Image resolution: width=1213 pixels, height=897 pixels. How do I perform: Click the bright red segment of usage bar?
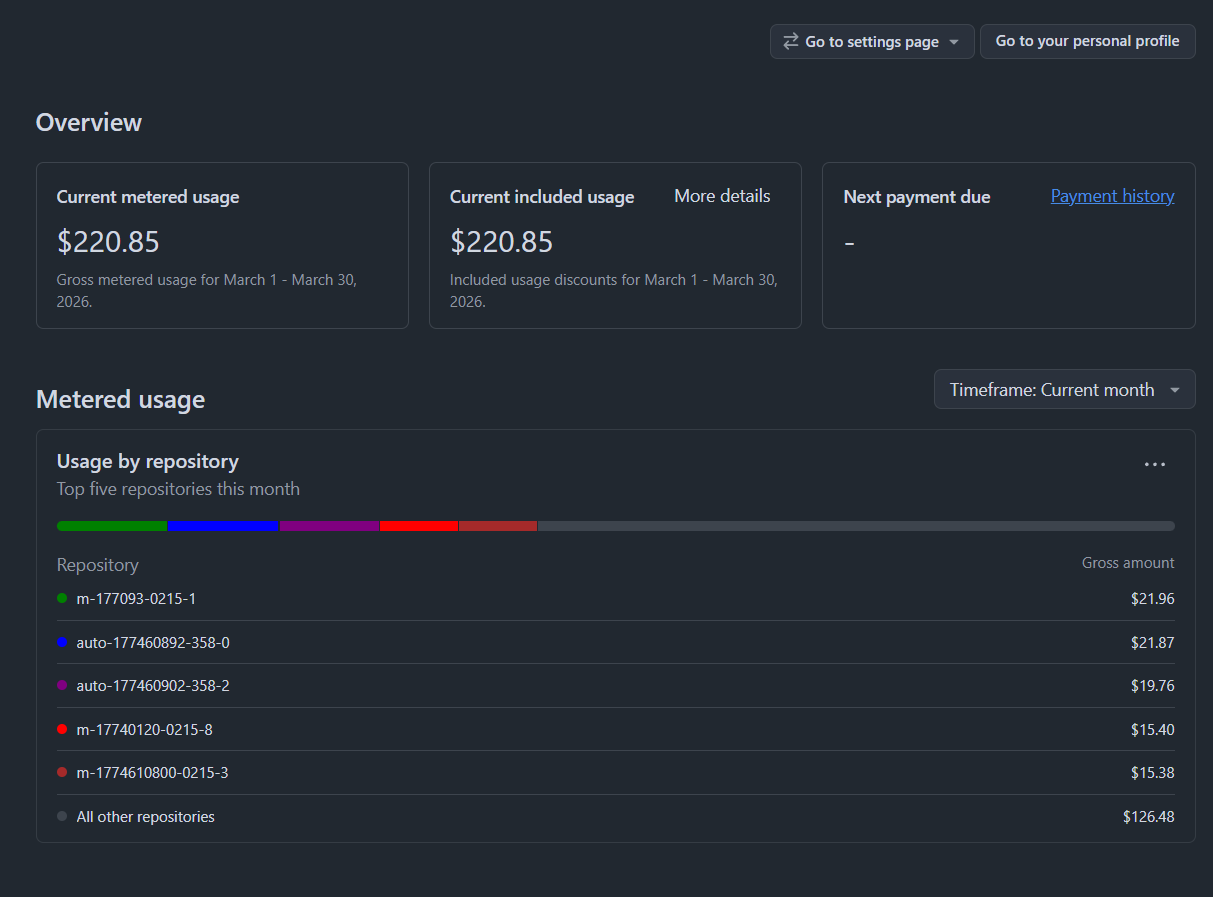(x=419, y=526)
